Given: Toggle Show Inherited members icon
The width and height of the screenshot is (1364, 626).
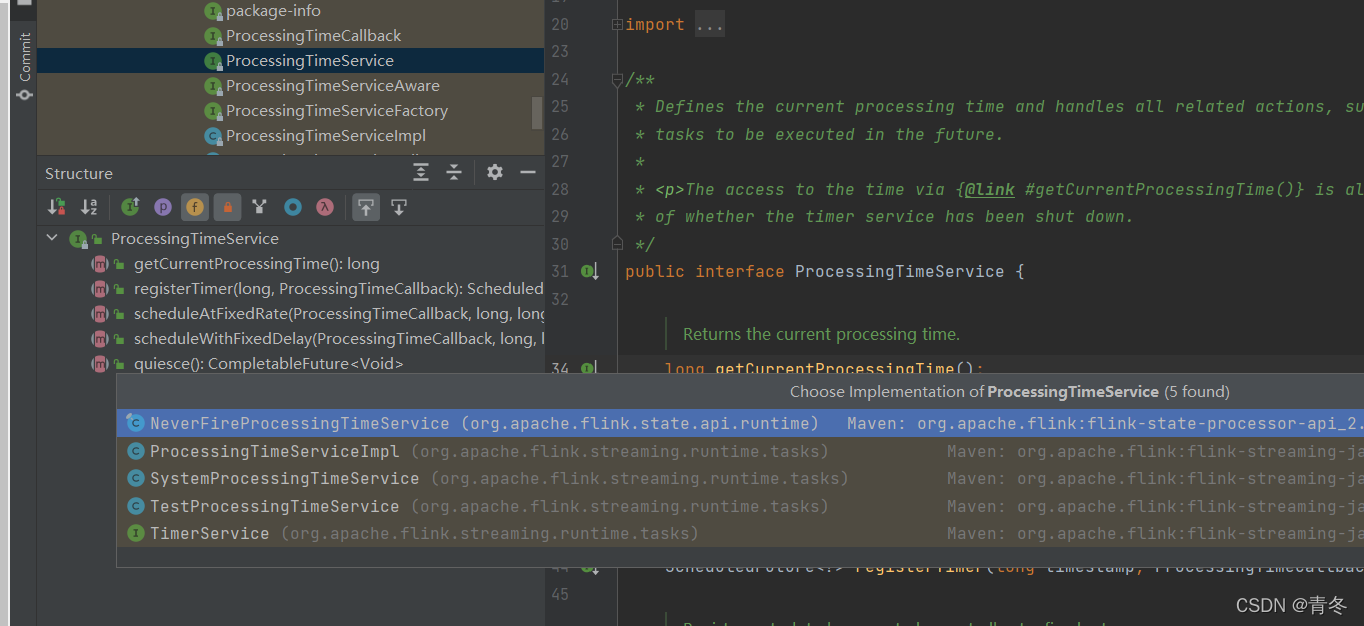Looking at the screenshot, I should tap(130, 207).
